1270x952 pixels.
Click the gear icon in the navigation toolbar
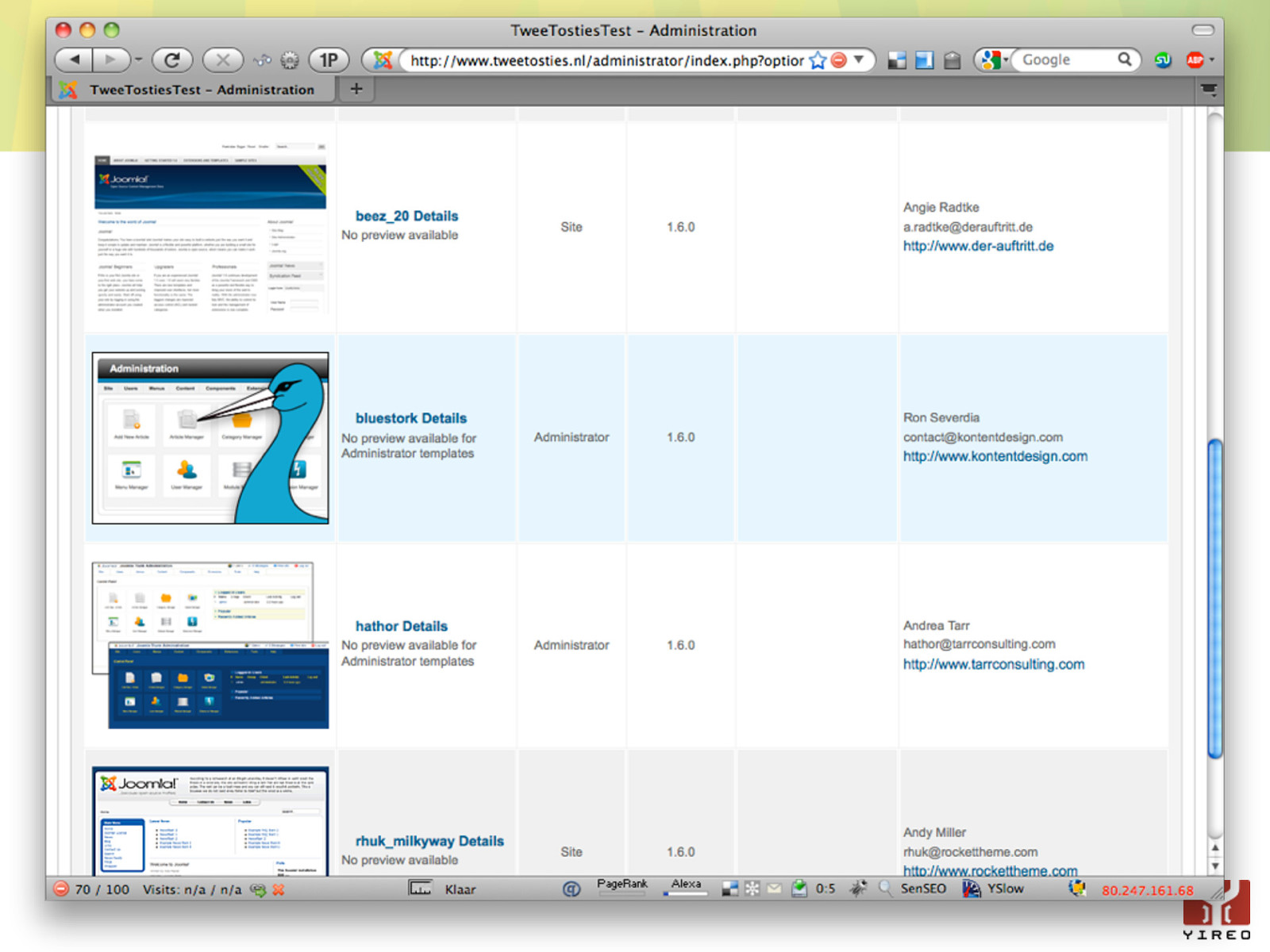coord(290,59)
